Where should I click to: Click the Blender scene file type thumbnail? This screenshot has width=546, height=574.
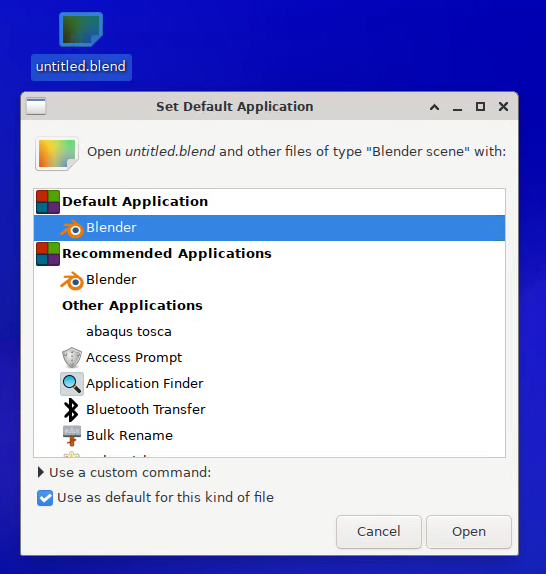pos(57,154)
